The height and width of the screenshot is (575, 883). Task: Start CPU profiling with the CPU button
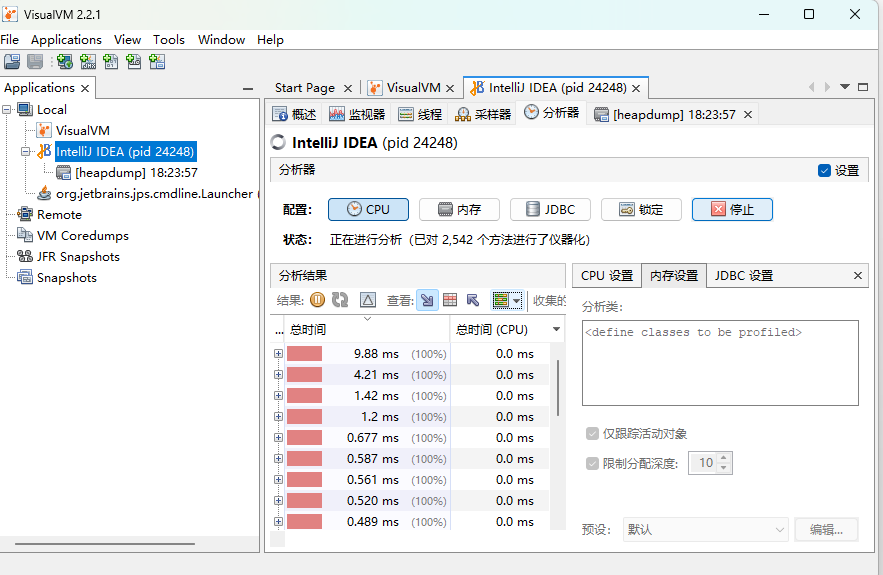click(368, 210)
